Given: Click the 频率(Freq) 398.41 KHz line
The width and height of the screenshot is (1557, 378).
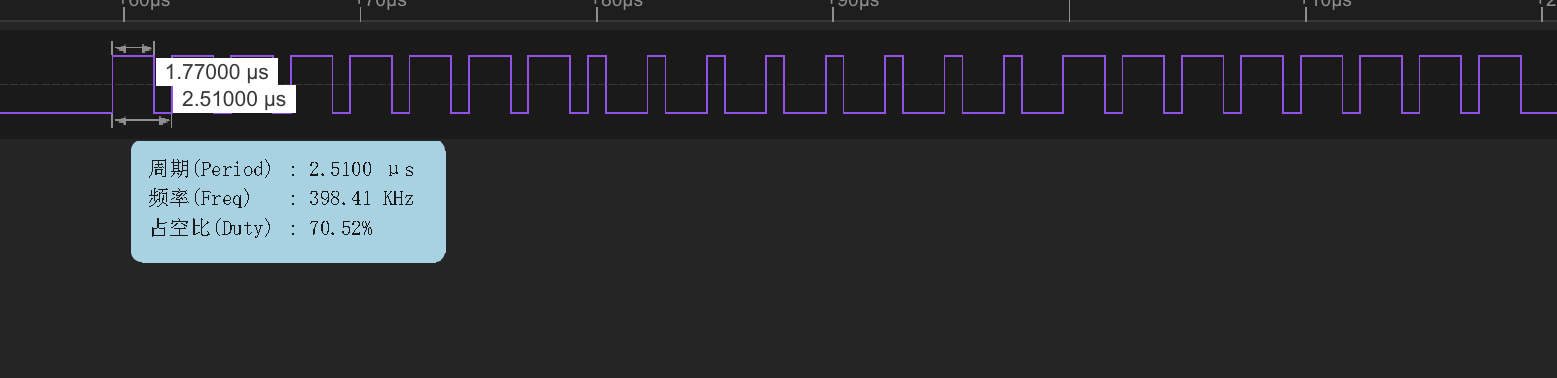Looking at the screenshot, I should (x=281, y=198).
